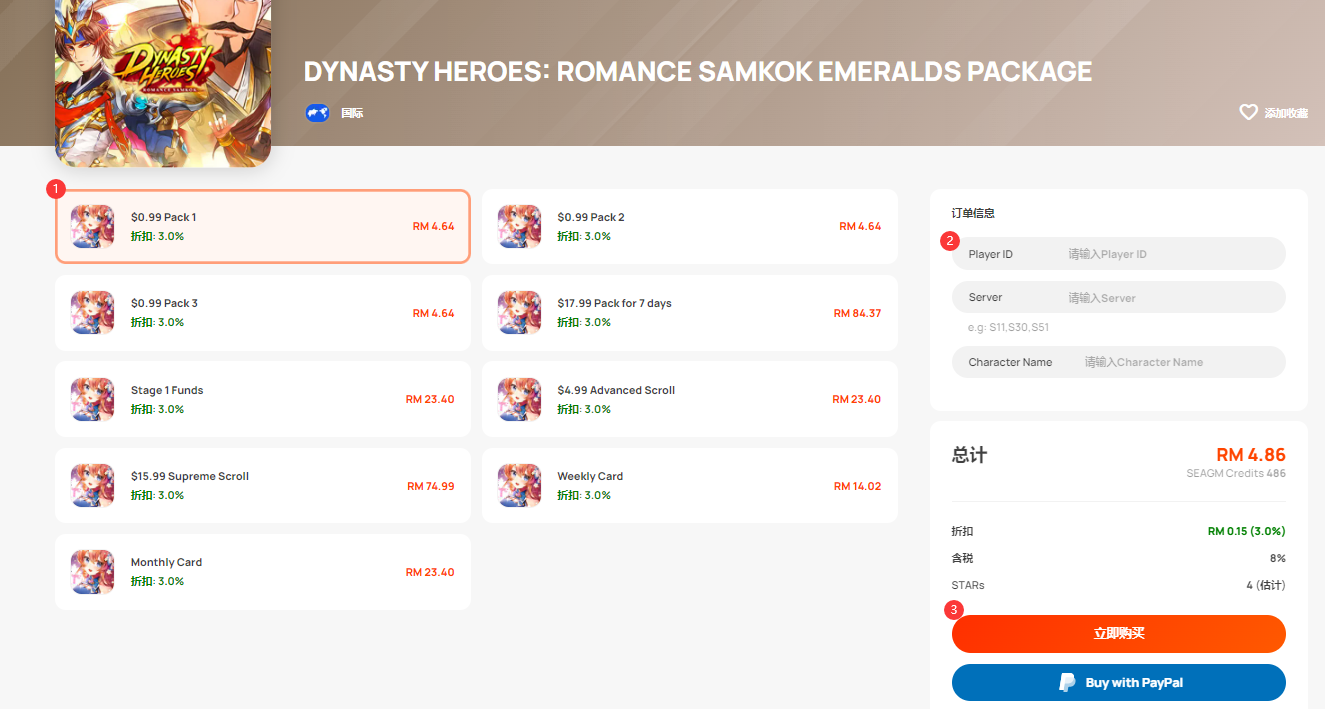Click the PayPal logo icon
The image size is (1325, 709).
pos(1067,683)
